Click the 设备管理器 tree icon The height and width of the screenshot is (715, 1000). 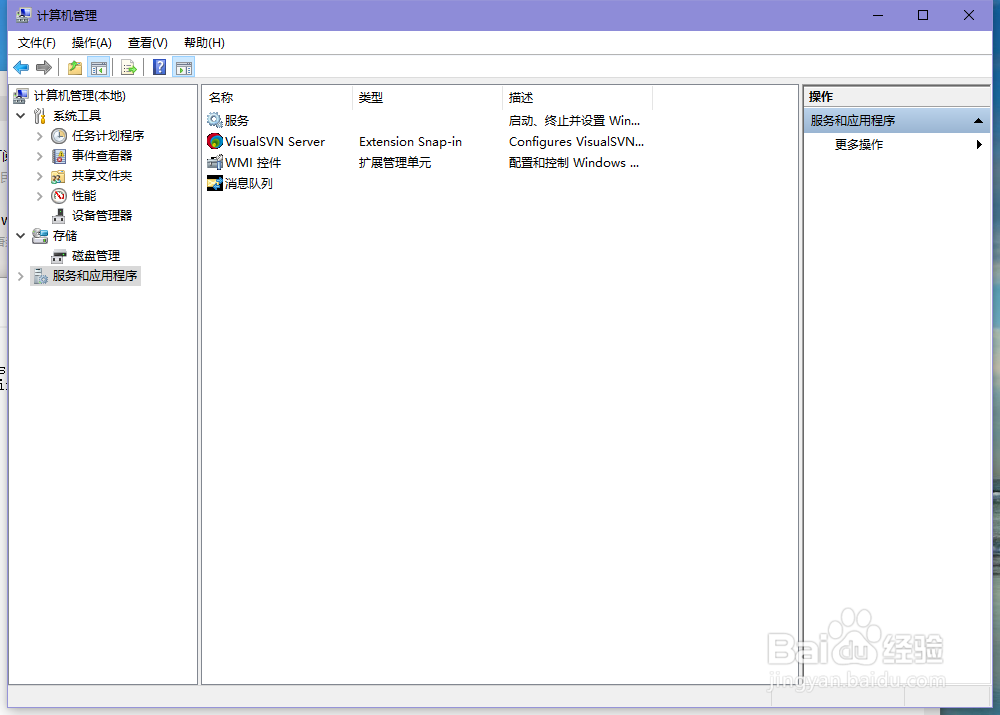[59, 216]
